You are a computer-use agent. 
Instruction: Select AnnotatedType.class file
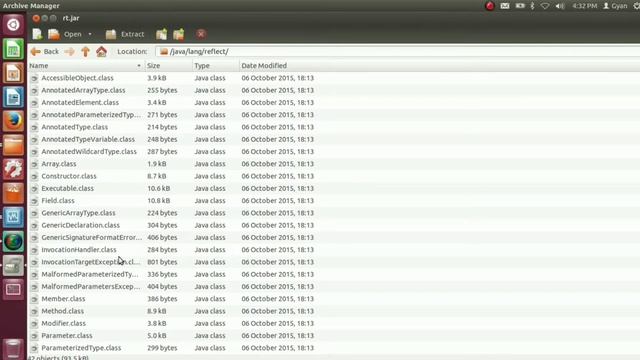tap(75, 127)
